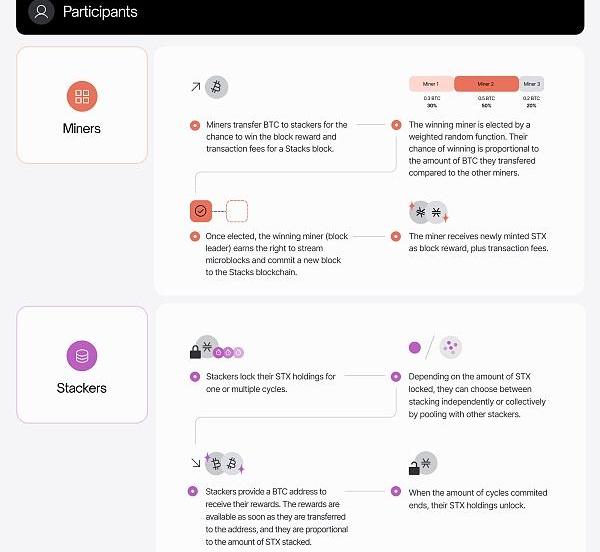This screenshot has width=600, height=552.
Task: Click the person icon beside Participants
Action: coord(41,13)
